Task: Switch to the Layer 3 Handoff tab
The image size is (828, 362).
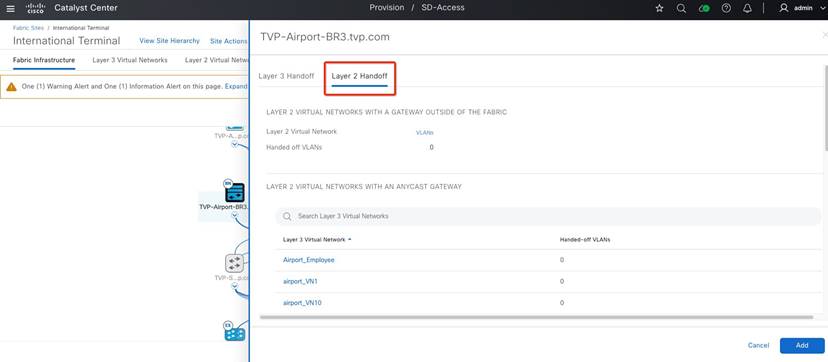Action: (x=286, y=76)
